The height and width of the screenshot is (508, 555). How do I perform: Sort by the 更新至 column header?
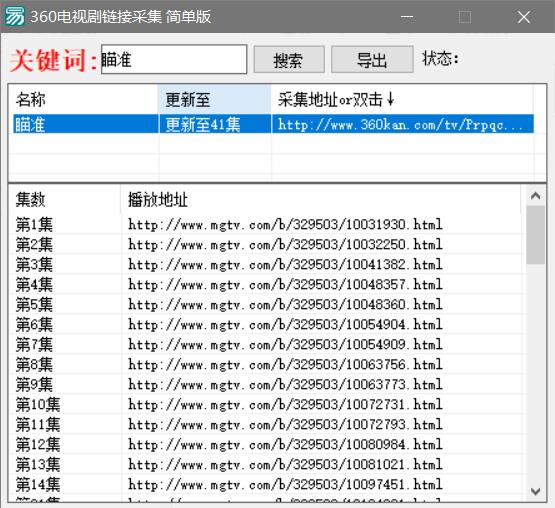215,99
